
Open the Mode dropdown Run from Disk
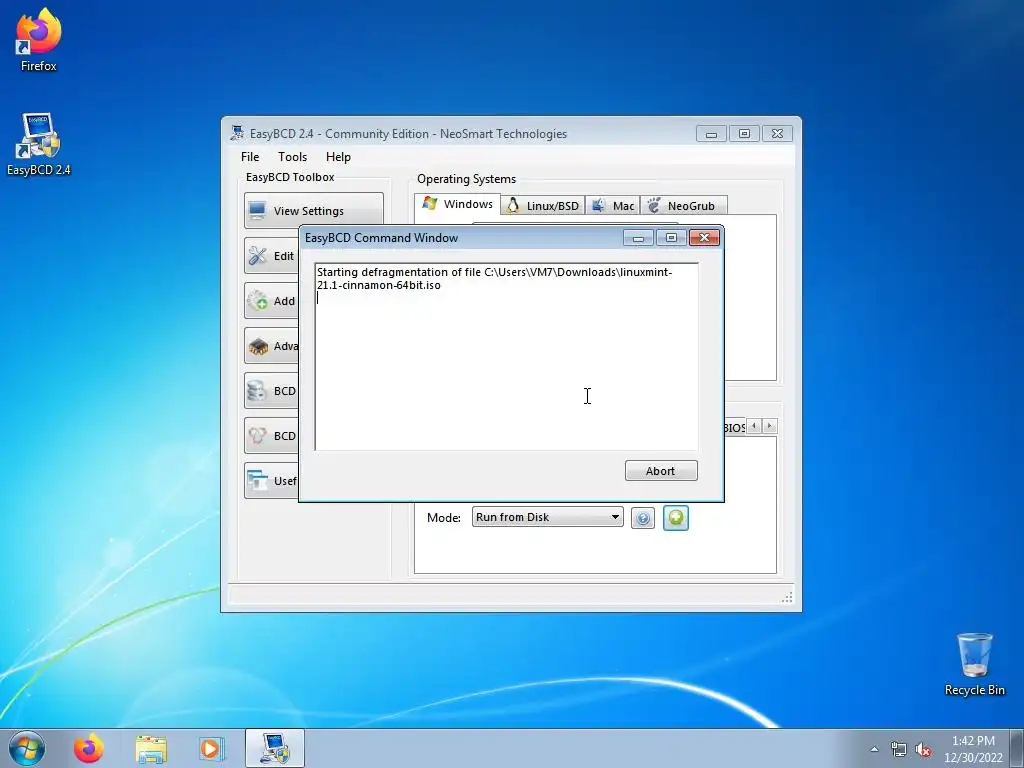pos(547,517)
